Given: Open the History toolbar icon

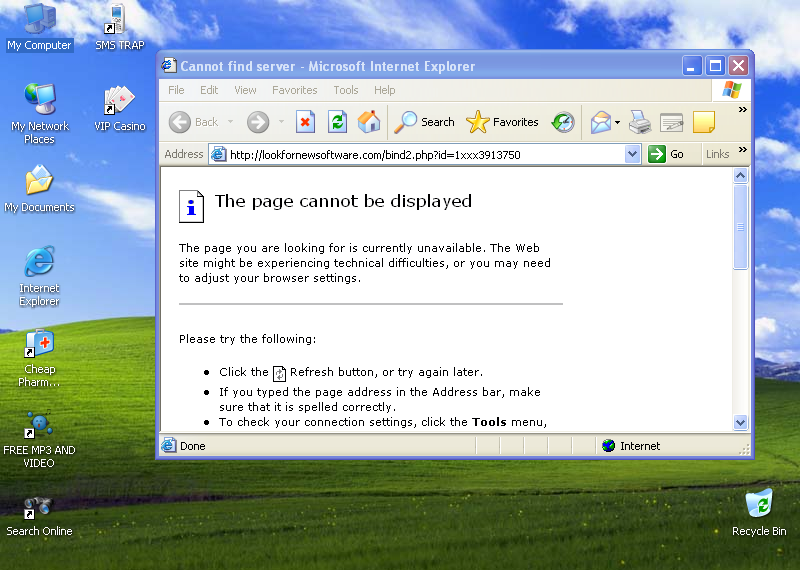Looking at the screenshot, I should pyautogui.click(x=563, y=122).
